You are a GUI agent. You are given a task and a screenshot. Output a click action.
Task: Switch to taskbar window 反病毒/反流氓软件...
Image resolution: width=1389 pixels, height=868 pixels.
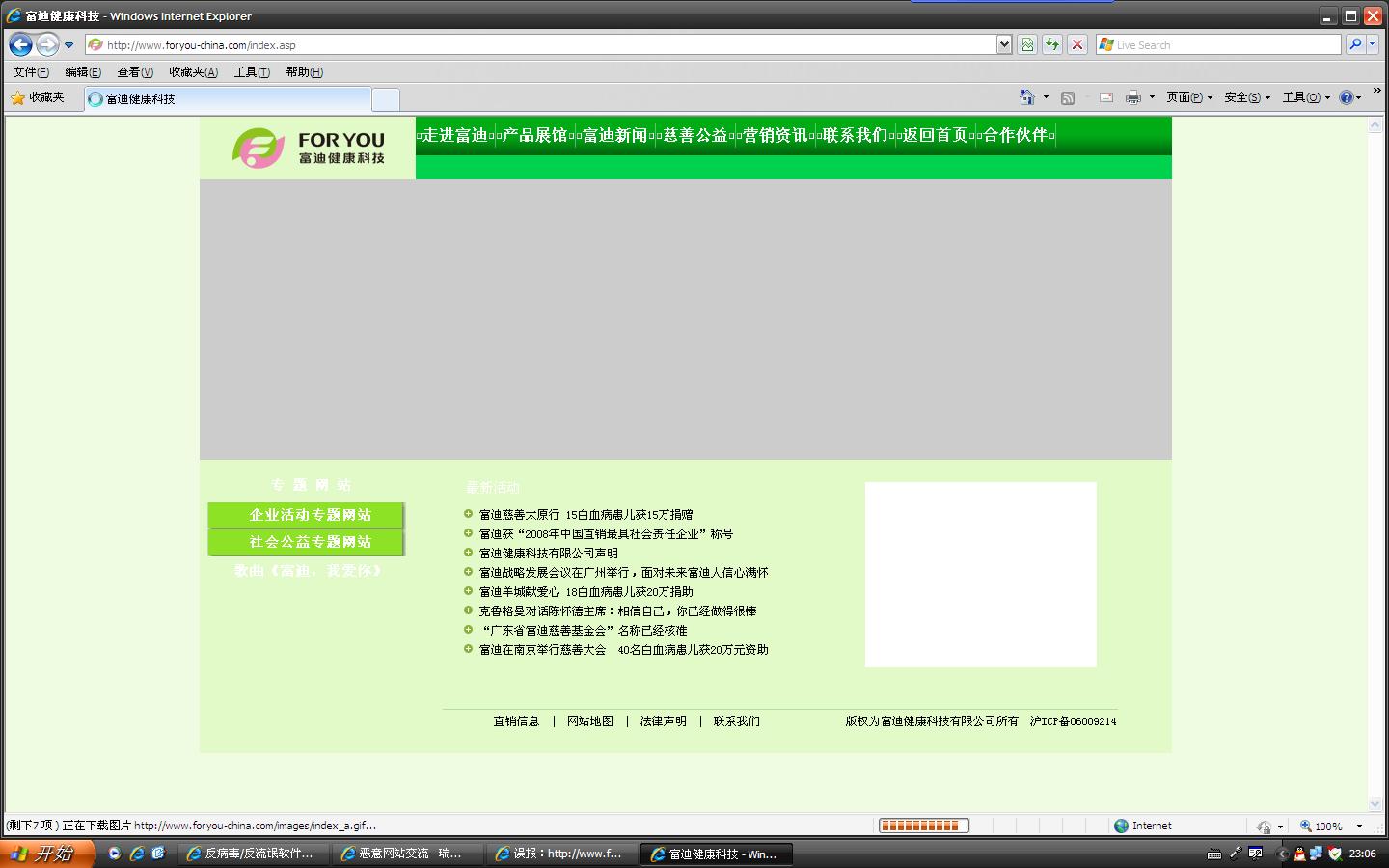tap(254, 854)
